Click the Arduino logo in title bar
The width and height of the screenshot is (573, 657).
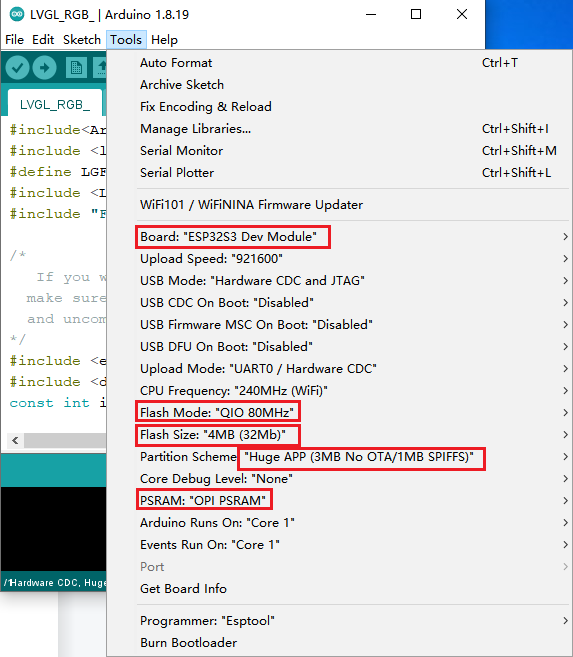[17, 14]
